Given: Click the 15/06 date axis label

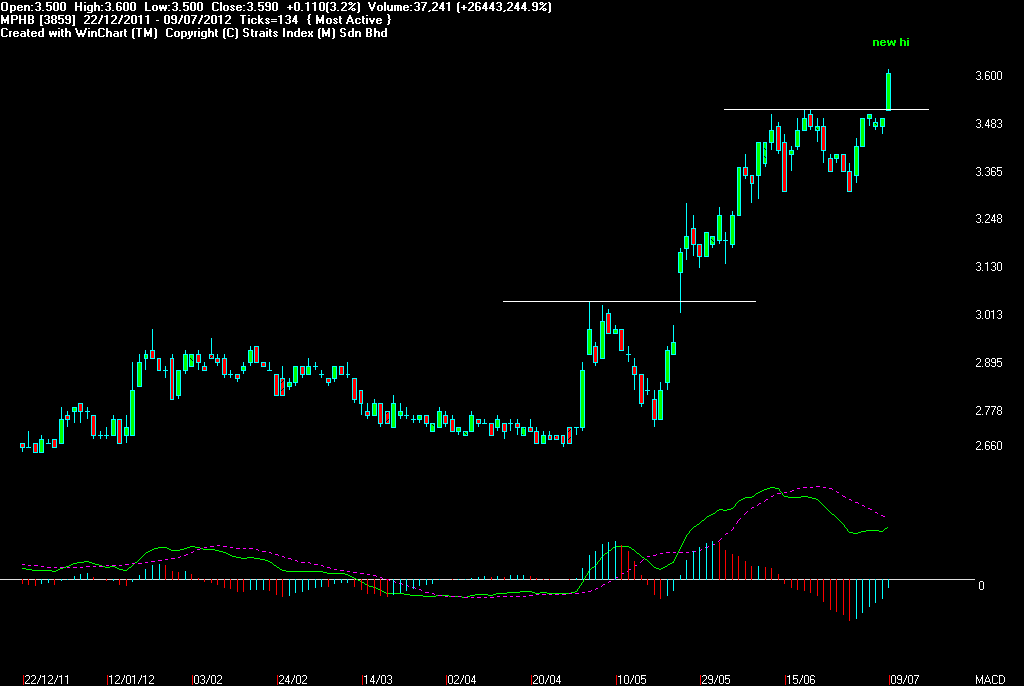Looking at the screenshot, I should pyautogui.click(x=800, y=679).
